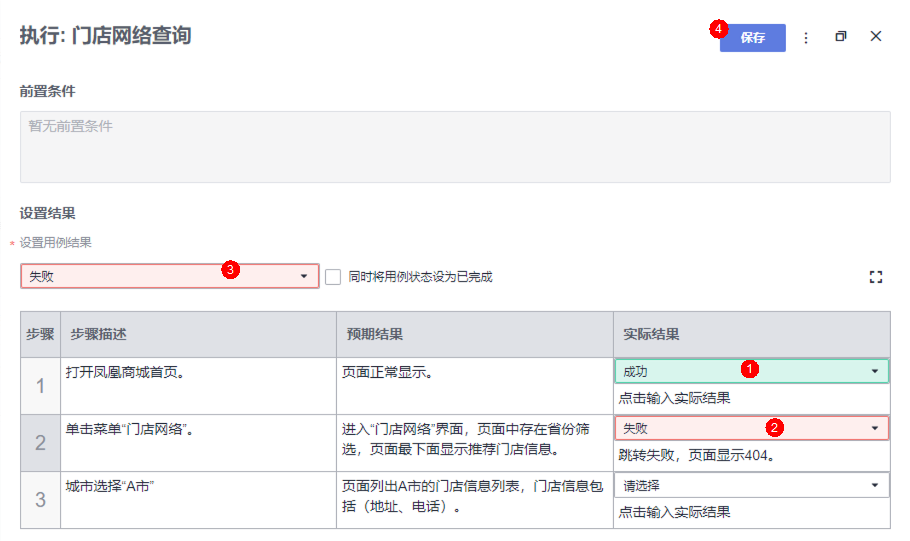910x541 pixels.
Task: Open step 2 actual result dropdown 失败
Action: [750, 428]
